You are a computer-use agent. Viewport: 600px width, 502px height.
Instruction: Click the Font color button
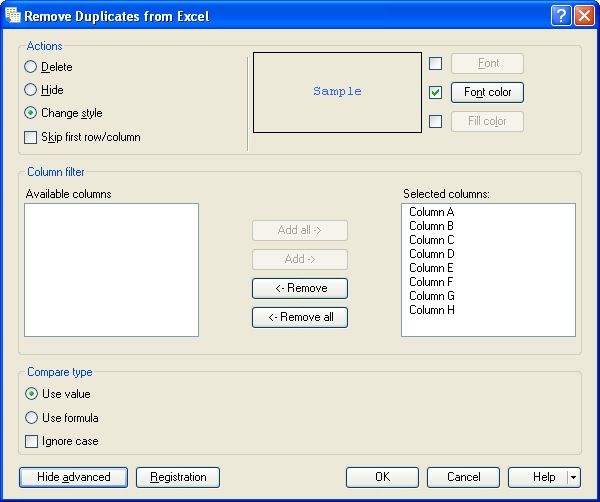pyautogui.click(x=487, y=93)
